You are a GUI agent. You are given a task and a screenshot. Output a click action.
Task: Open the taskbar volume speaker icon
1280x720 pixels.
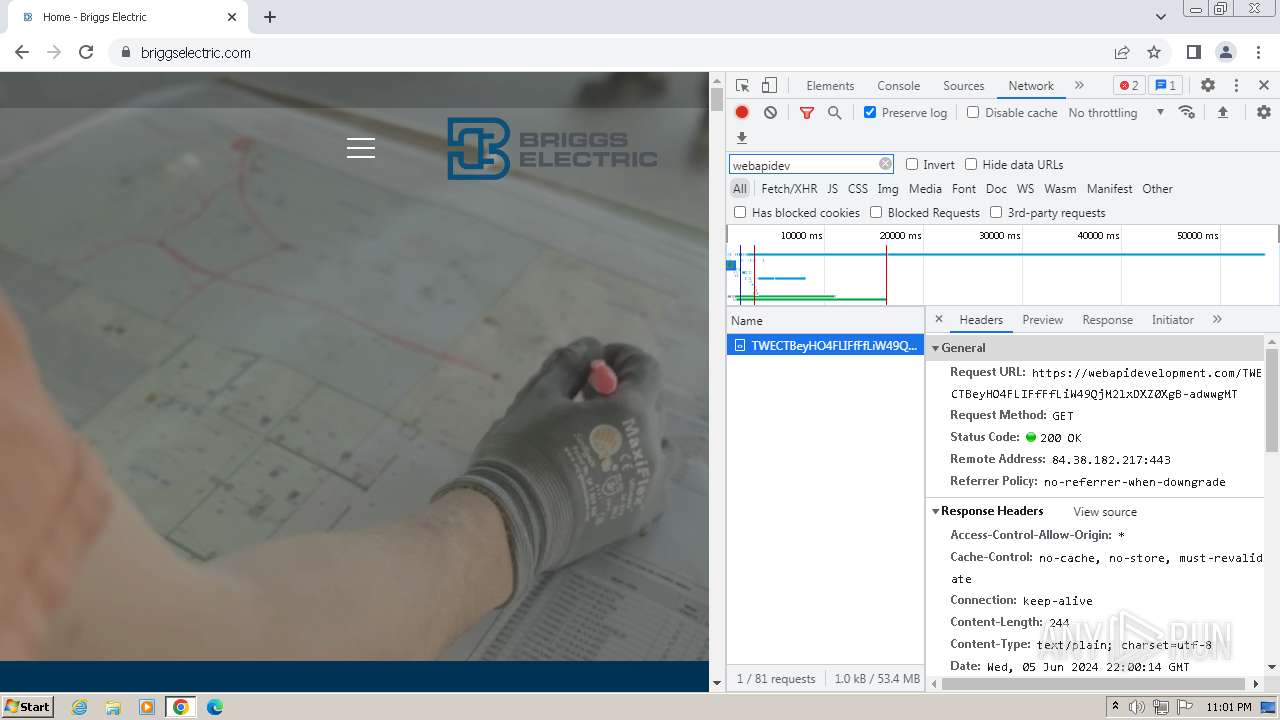[x=1137, y=707]
